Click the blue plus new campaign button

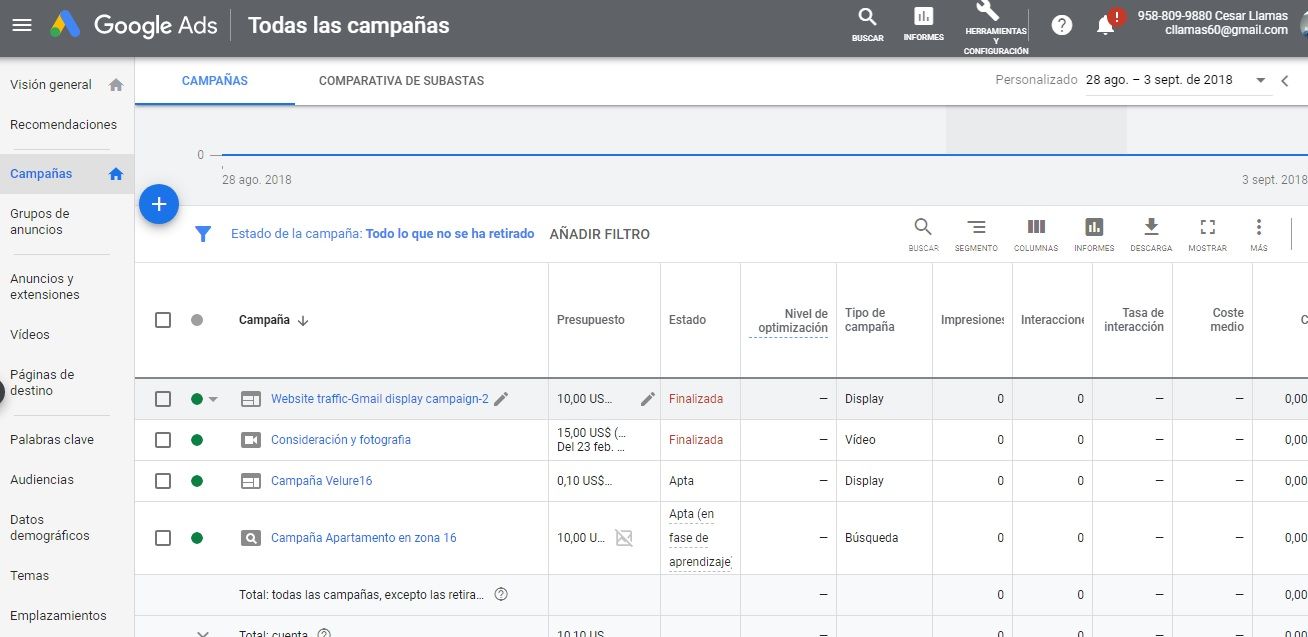click(158, 204)
